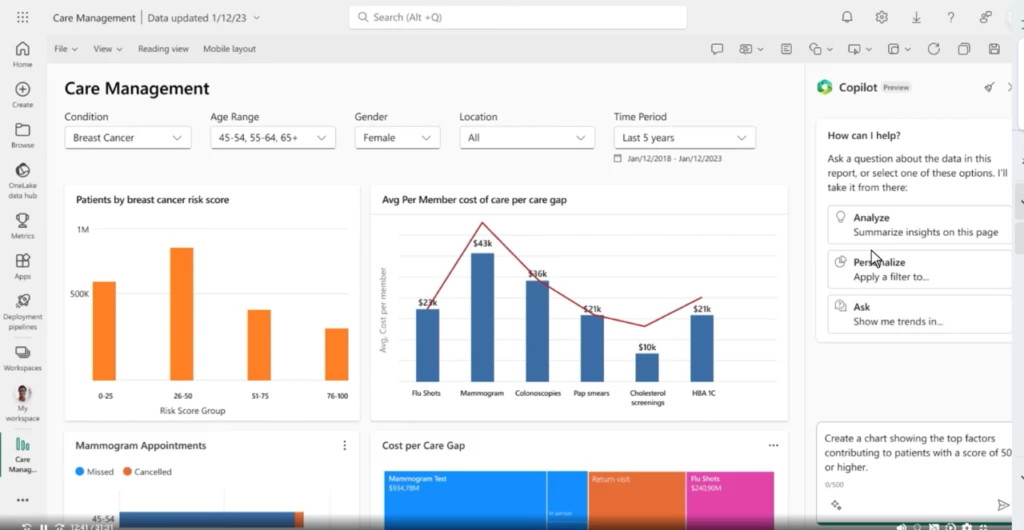
Task: Open the app launcher grid icon
Action: (22, 17)
